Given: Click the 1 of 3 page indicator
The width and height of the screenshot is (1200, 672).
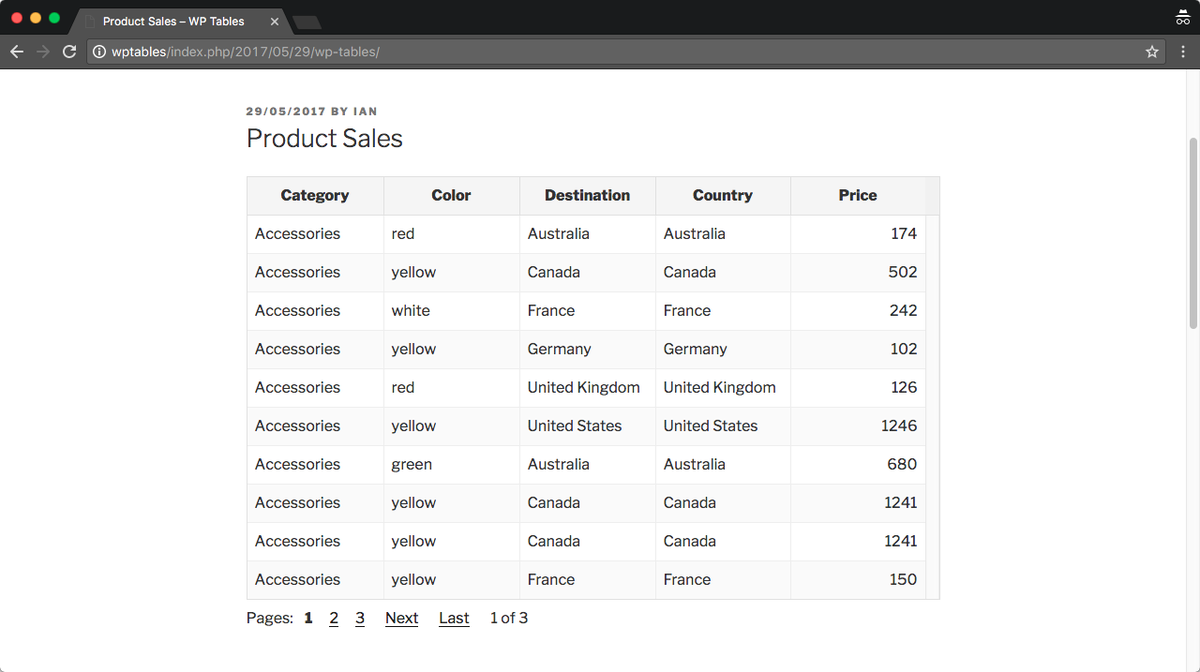Looking at the screenshot, I should point(509,618).
